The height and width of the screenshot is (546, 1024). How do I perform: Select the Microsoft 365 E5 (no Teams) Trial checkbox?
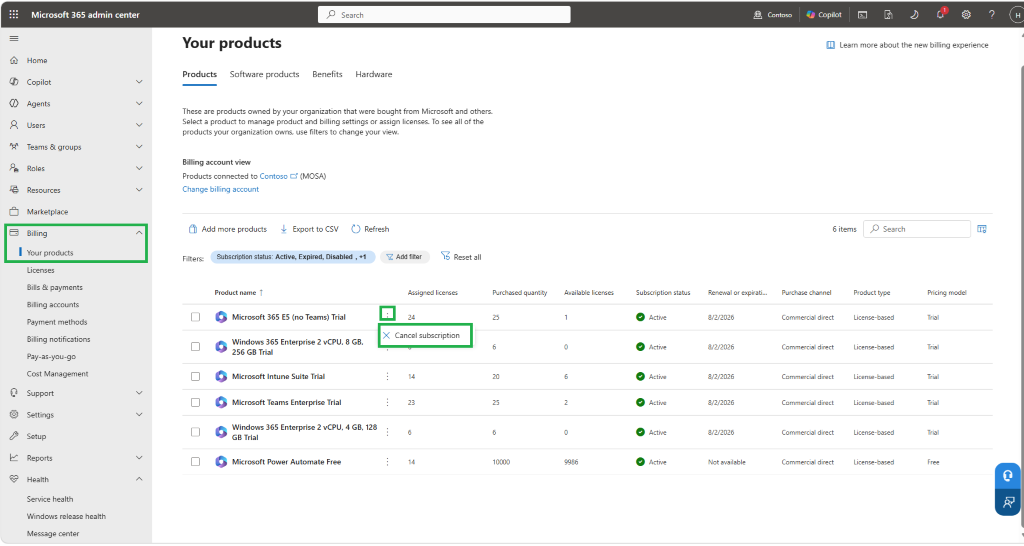195,317
